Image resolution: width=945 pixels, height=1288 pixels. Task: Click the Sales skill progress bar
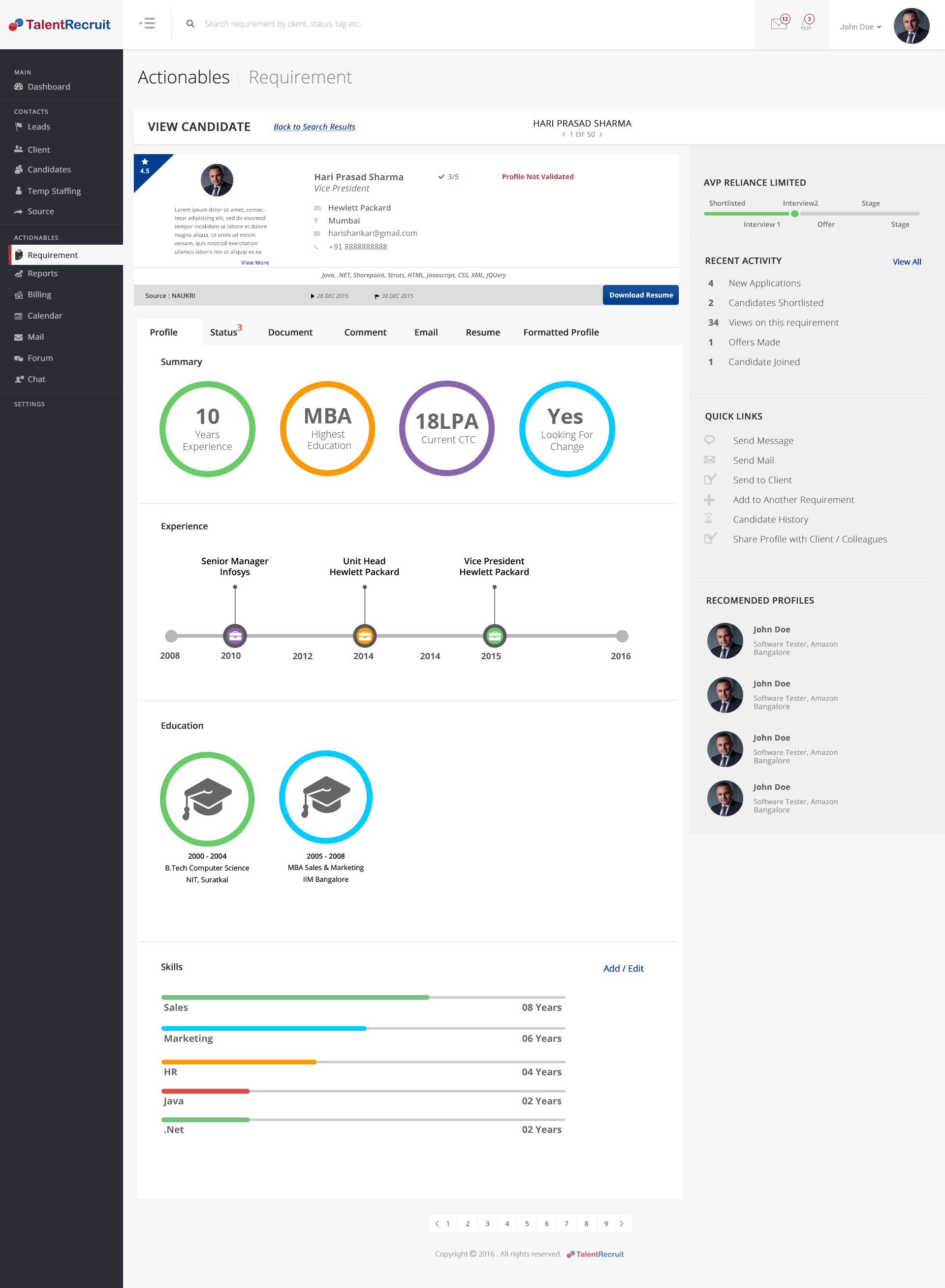tap(363, 997)
